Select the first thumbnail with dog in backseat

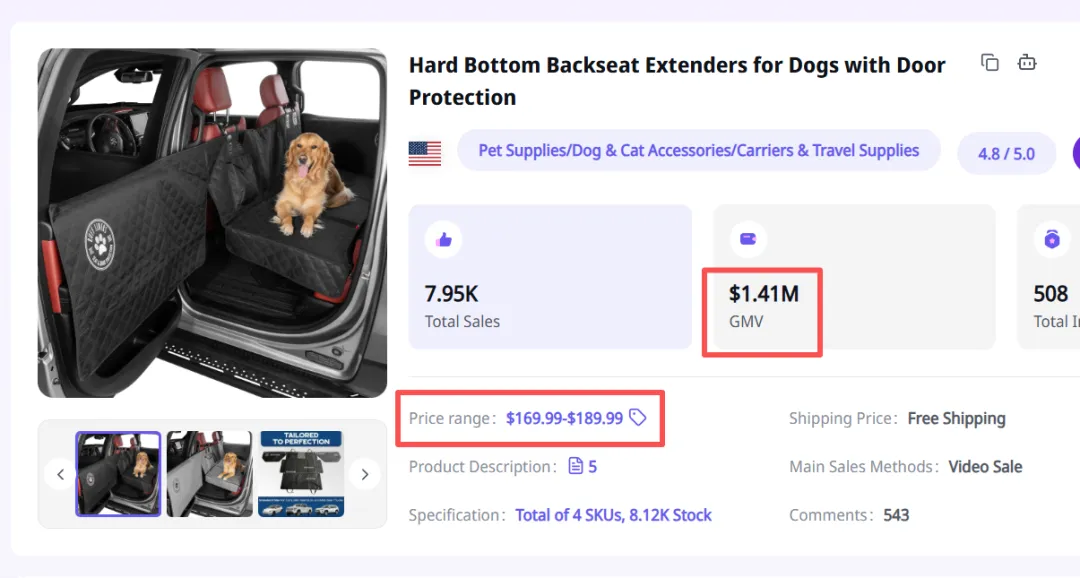point(118,474)
